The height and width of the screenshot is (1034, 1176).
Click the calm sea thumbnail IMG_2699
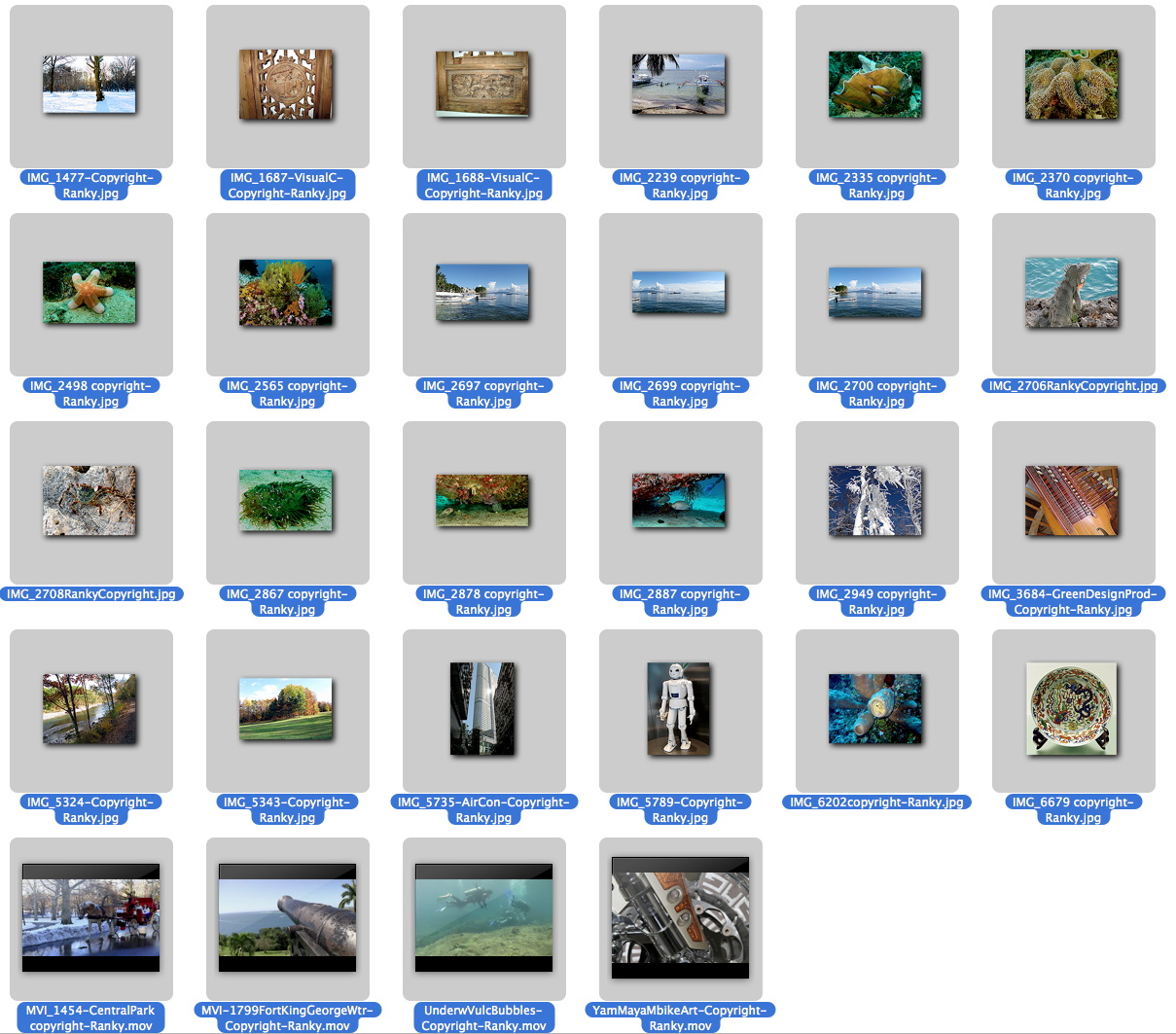[680, 293]
